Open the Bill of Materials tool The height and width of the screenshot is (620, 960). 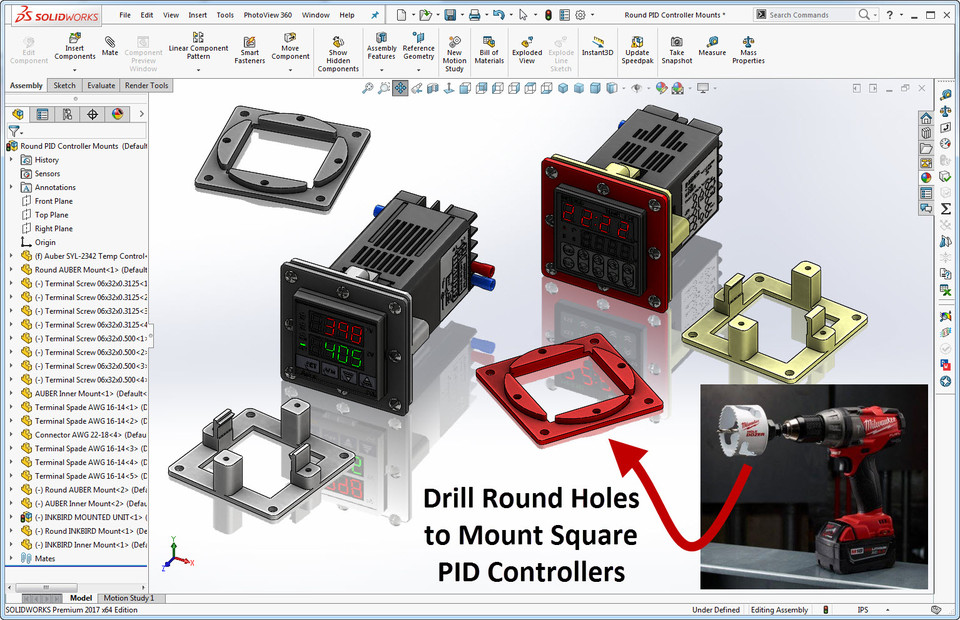pyautogui.click(x=487, y=45)
